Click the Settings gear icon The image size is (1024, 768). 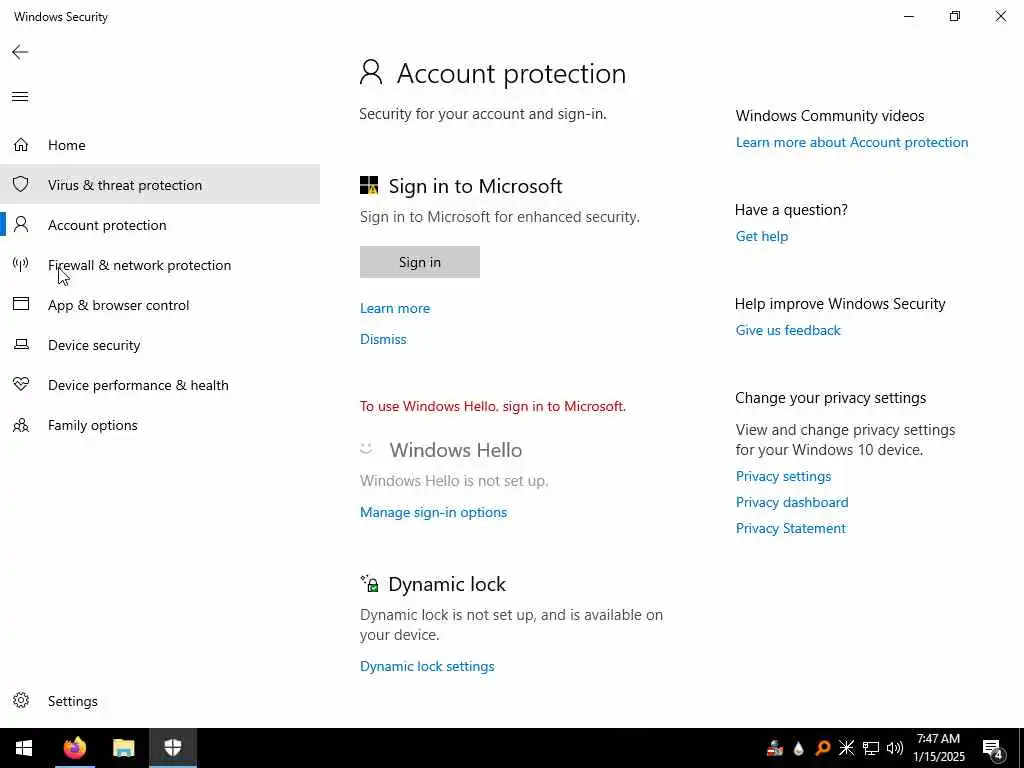(21, 701)
